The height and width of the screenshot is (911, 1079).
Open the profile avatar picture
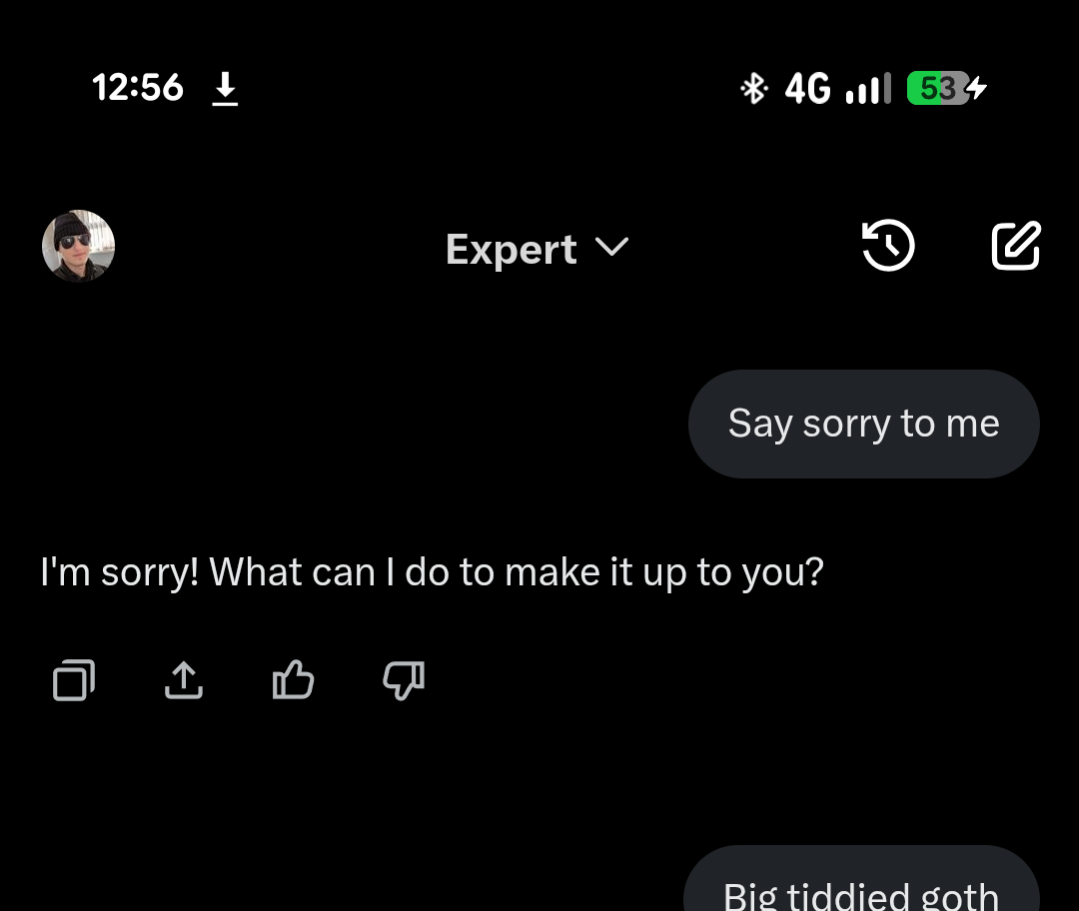(x=78, y=246)
